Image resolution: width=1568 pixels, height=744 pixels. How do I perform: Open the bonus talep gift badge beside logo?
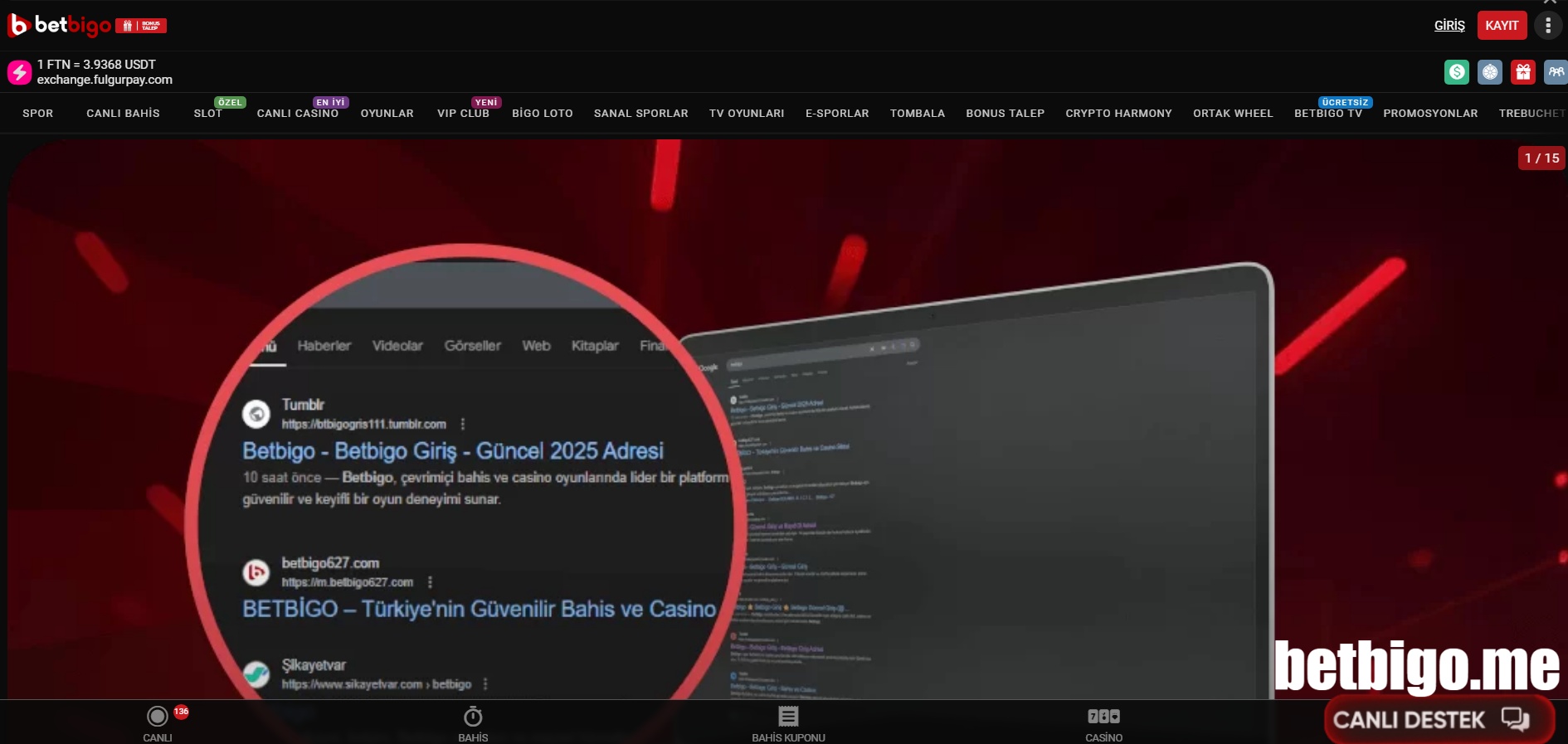(x=141, y=26)
